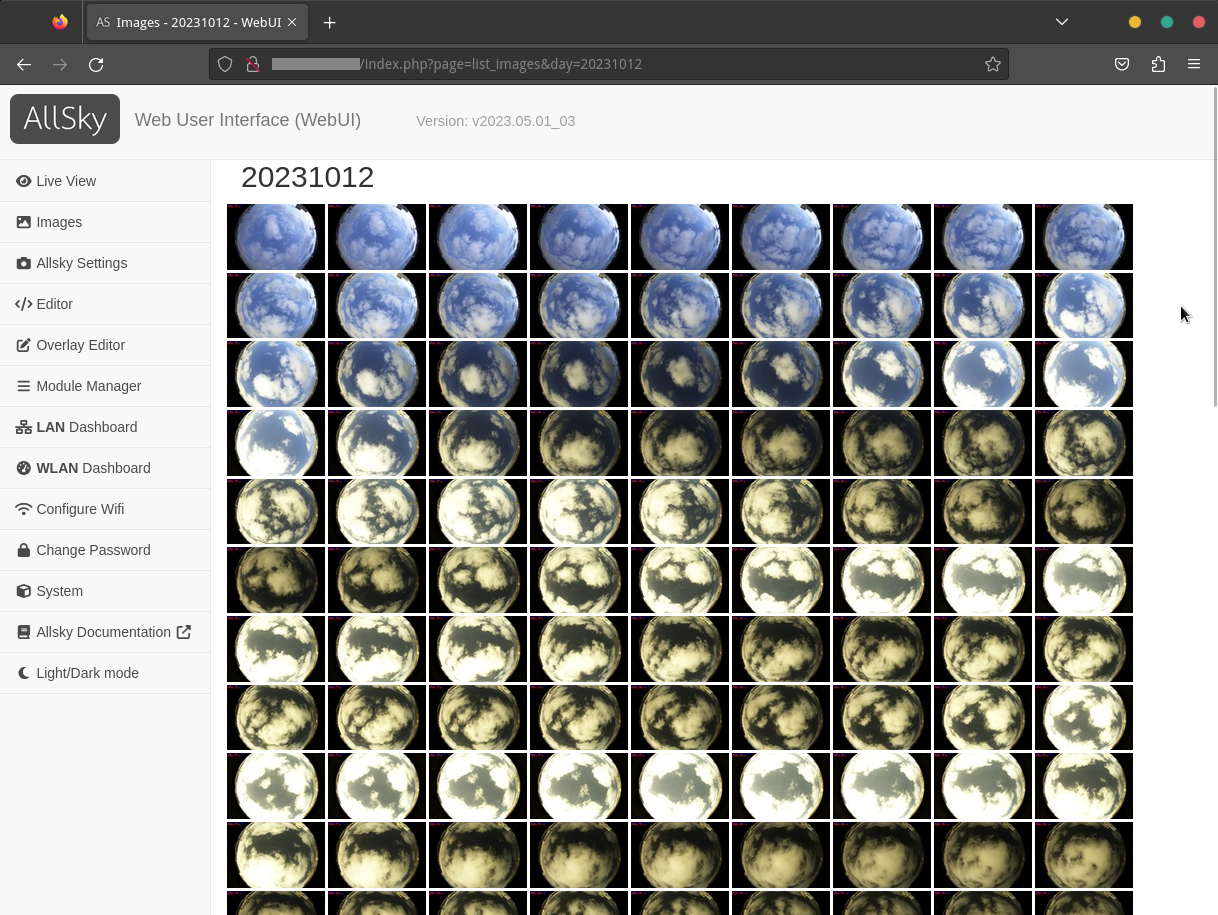Open first thumbnail in fourth row
This screenshot has height=915, width=1218.
coord(276,443)
